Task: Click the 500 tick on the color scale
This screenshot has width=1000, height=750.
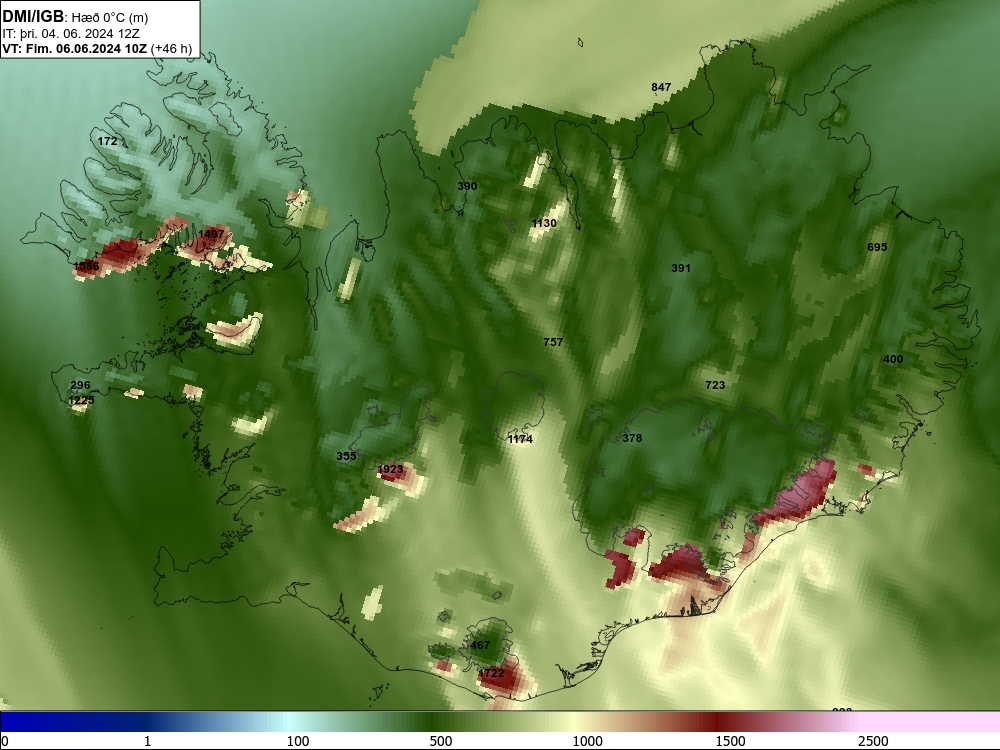Action: point(441,741)
